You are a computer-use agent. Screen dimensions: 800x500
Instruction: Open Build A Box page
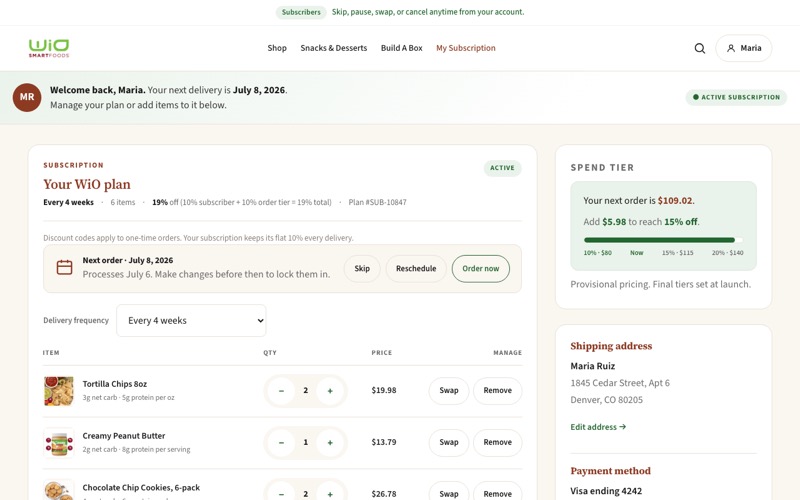click(x=402, y=48)
